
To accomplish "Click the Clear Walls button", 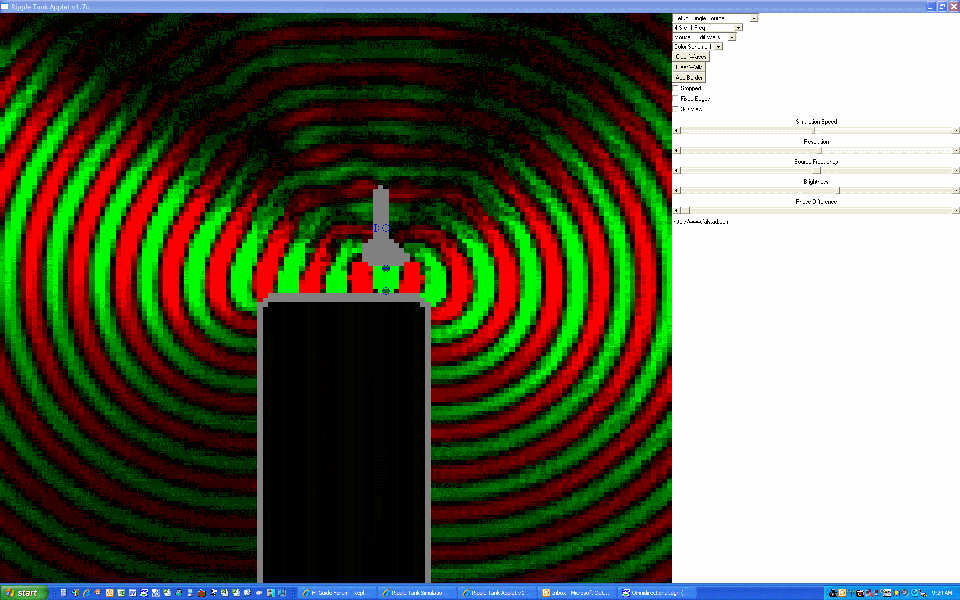I will click(689, 67).
